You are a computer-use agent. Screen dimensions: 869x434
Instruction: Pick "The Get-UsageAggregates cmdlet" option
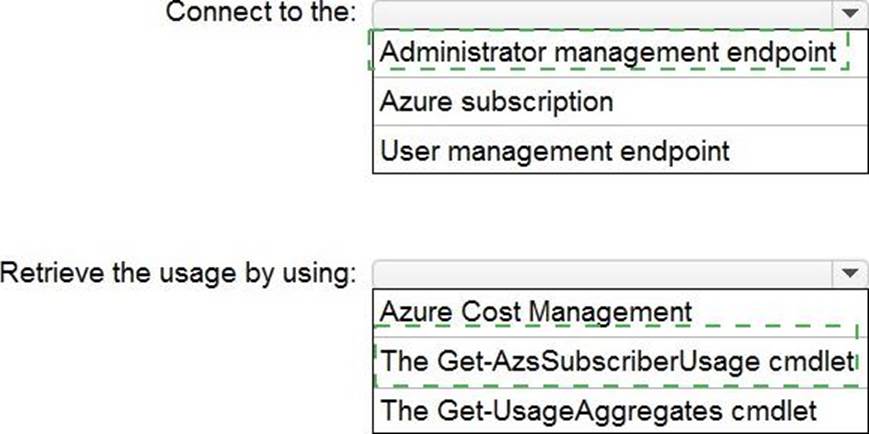point(600,409)
